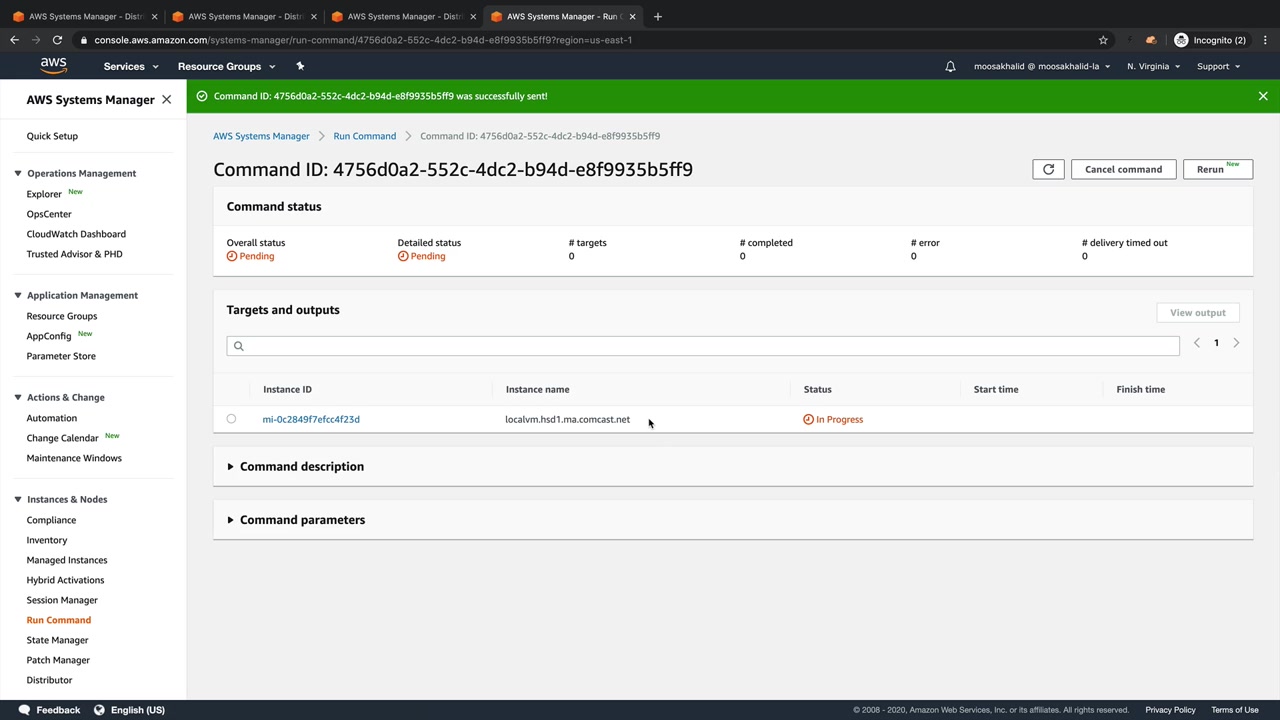The width and height of the screenshot is (1280, 720).
Task: Click the search icon in Targets and outputs
Action: tap(238, 346)
